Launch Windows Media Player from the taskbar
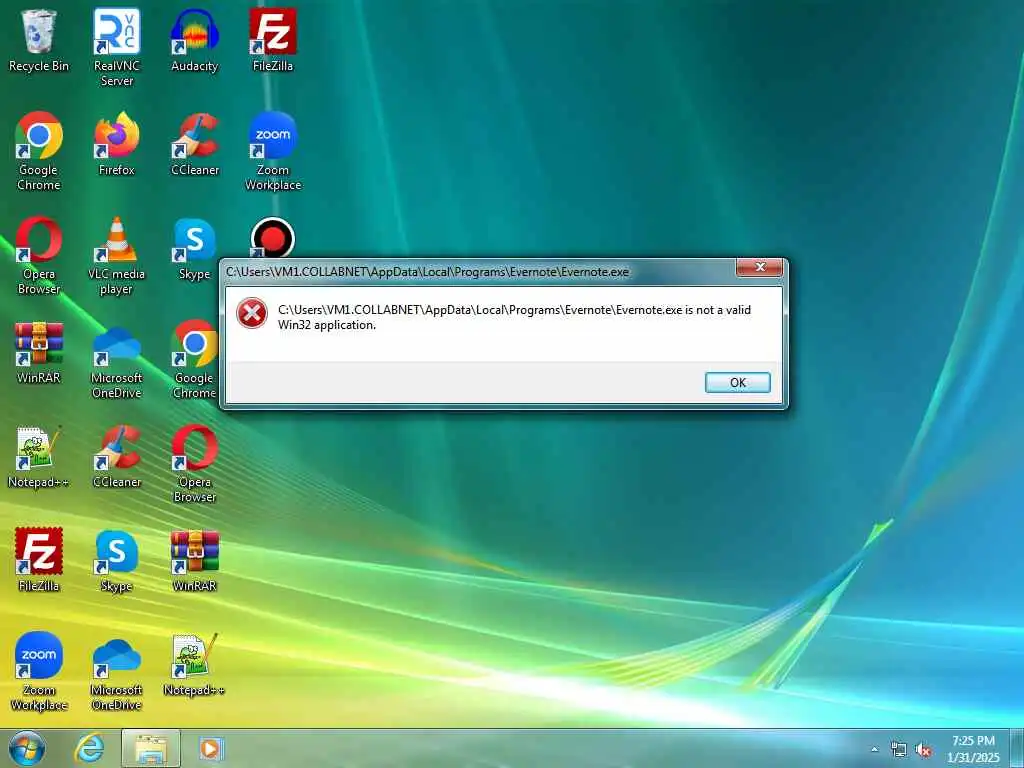The image size is (1024, 768). (210, 749)
